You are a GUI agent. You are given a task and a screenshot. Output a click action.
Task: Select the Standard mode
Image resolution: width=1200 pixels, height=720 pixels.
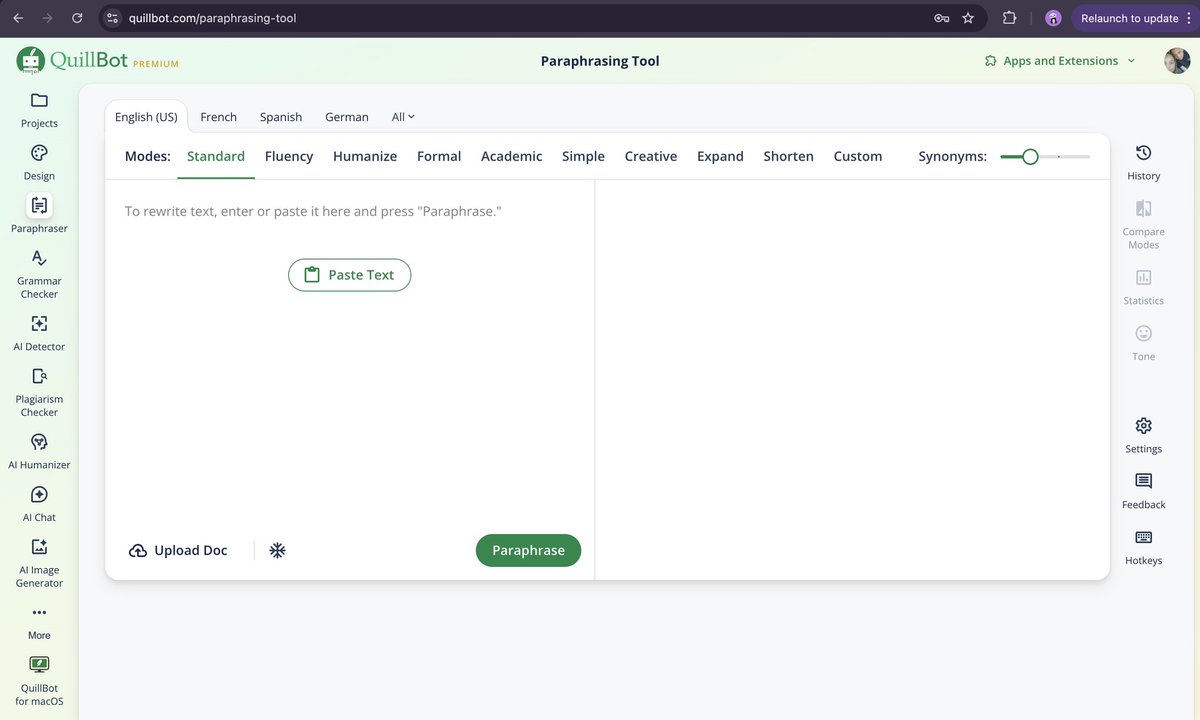pyautogui.click(x=216, y=157)
